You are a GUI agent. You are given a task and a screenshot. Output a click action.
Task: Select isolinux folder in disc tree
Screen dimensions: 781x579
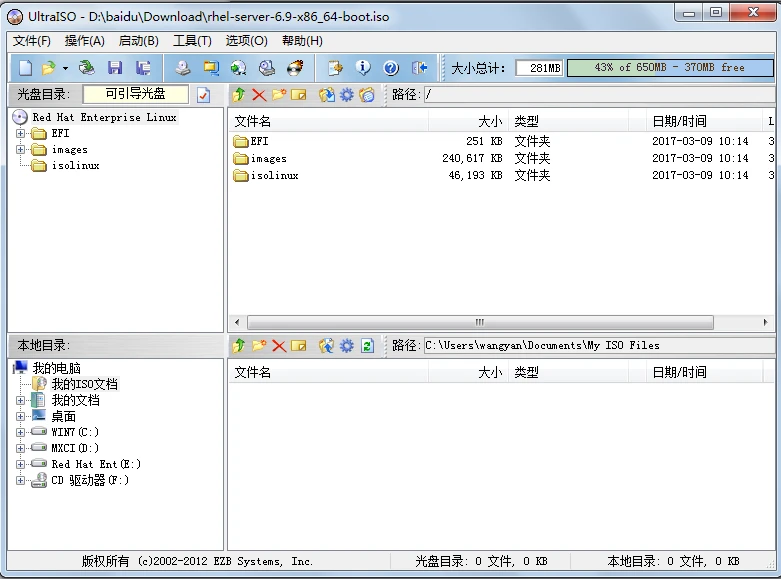click(x=75, y=165)
